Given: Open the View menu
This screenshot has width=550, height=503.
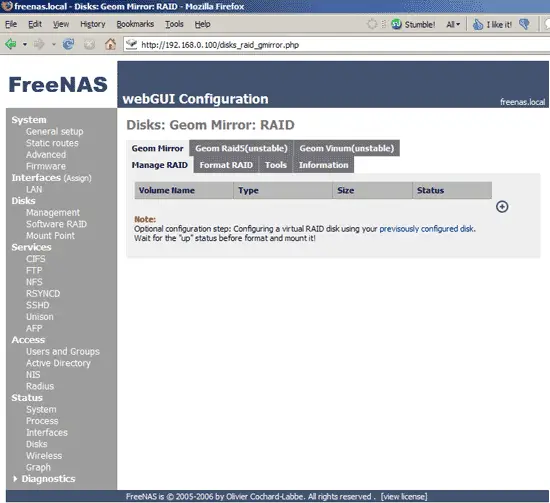Looking at the screenshot, I should (61, 24).
